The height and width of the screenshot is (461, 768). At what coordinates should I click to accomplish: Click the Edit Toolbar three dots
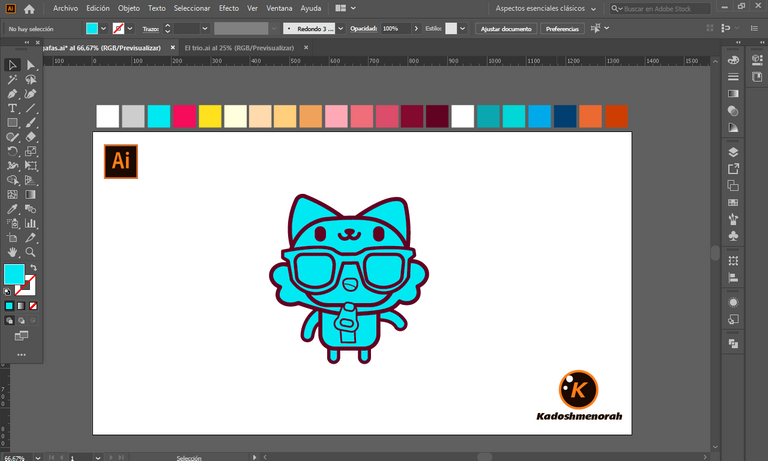pyautogui.click(x=21, y=355)
